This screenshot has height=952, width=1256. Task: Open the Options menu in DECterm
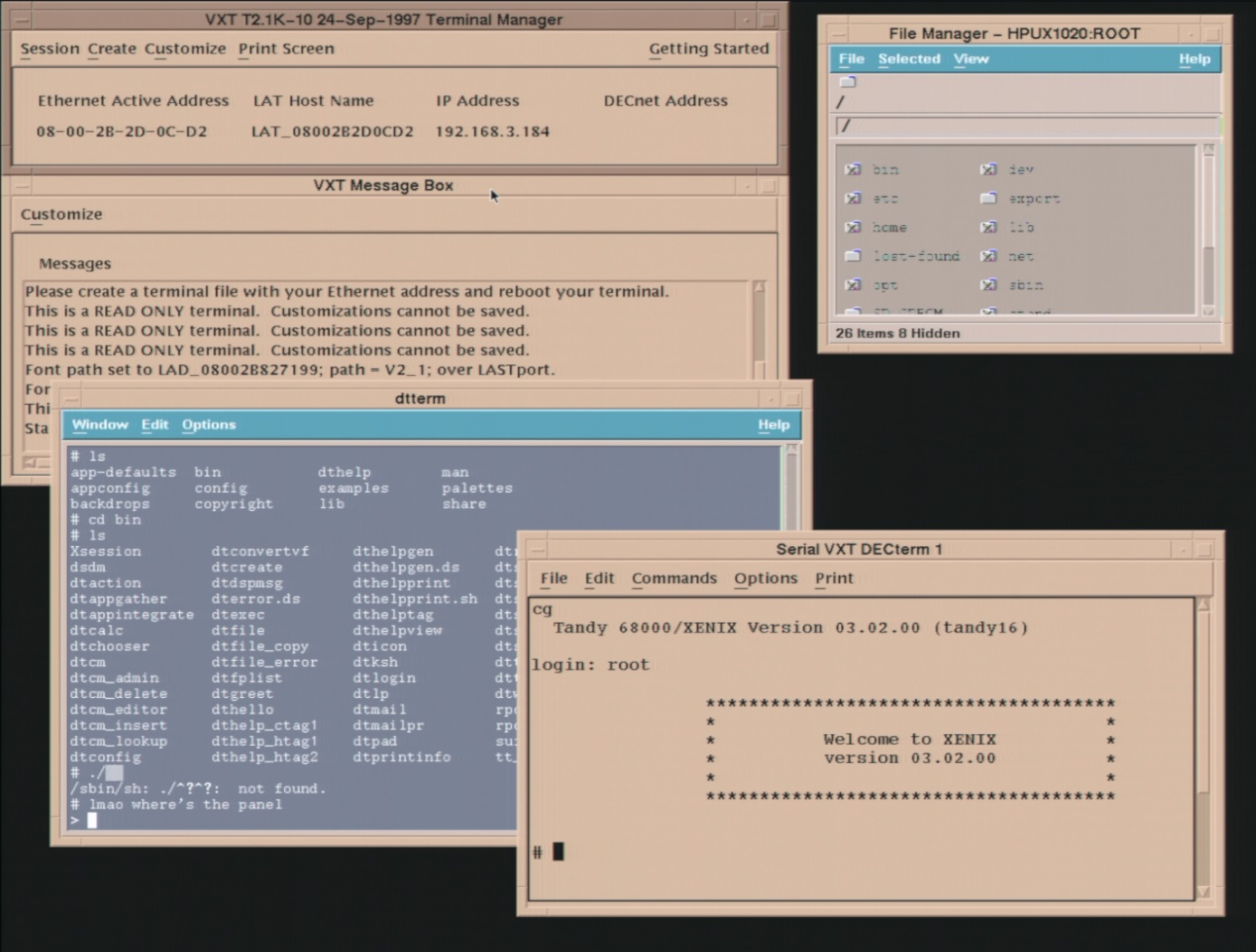click(766, 579)
